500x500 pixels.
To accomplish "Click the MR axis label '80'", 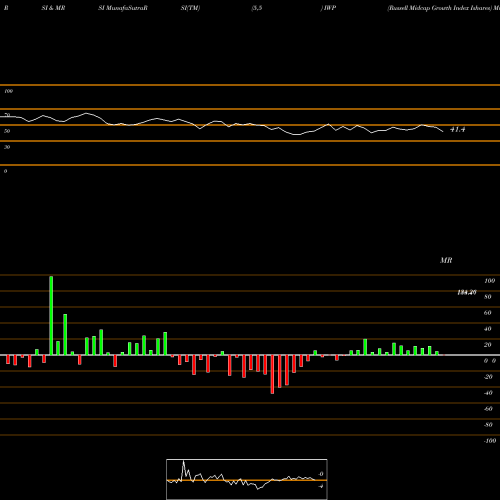I will 488,297.
